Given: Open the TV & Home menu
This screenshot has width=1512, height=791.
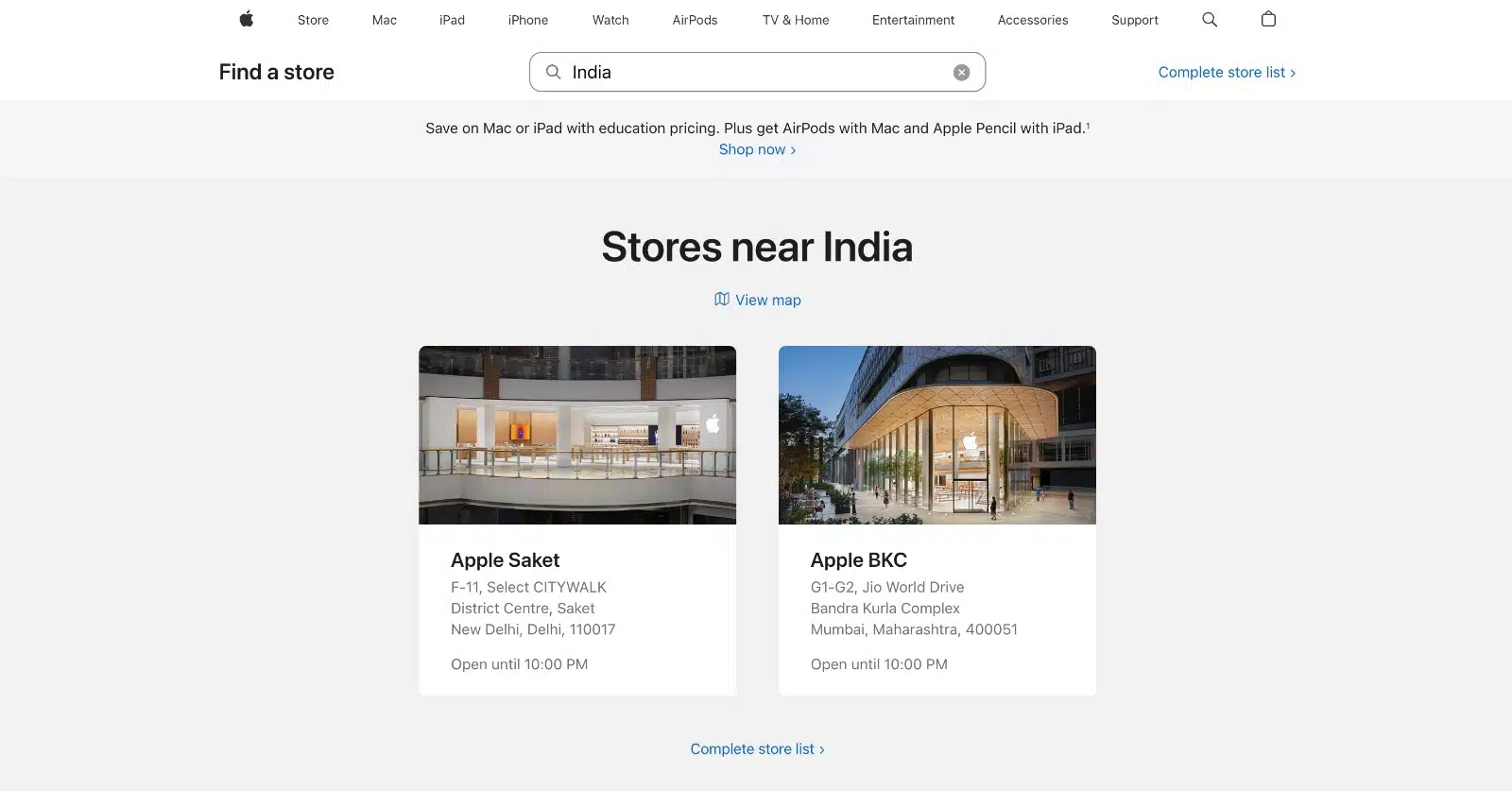Looking at the screenshot, I should pos(796,20).
